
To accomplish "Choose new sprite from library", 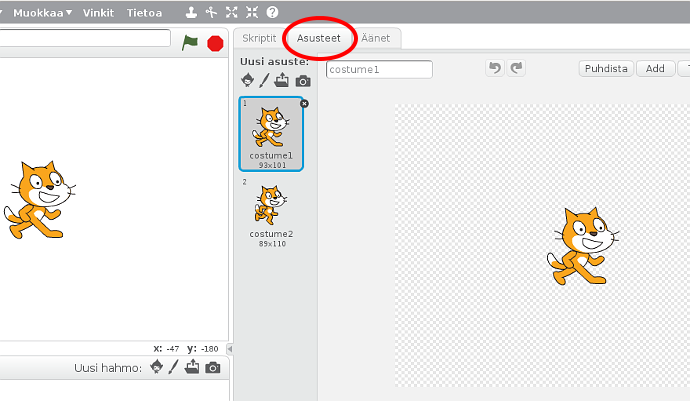I will tap(156, 367).
